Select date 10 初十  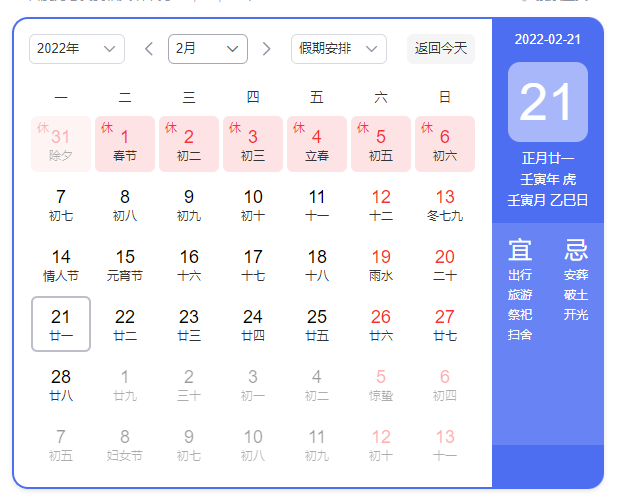tap(253, 204)
